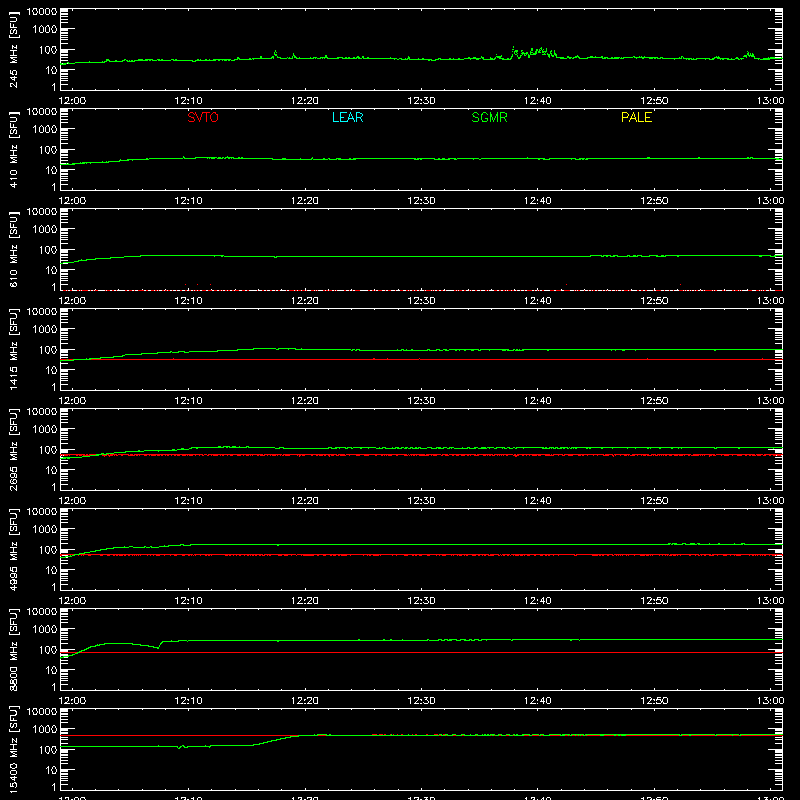Click 13:00 time label of 2695 MHz plot
This screenshot has width=800, height=800.
pos(770,501)
